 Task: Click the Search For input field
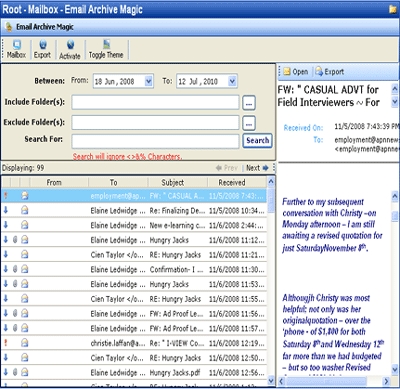155,141
